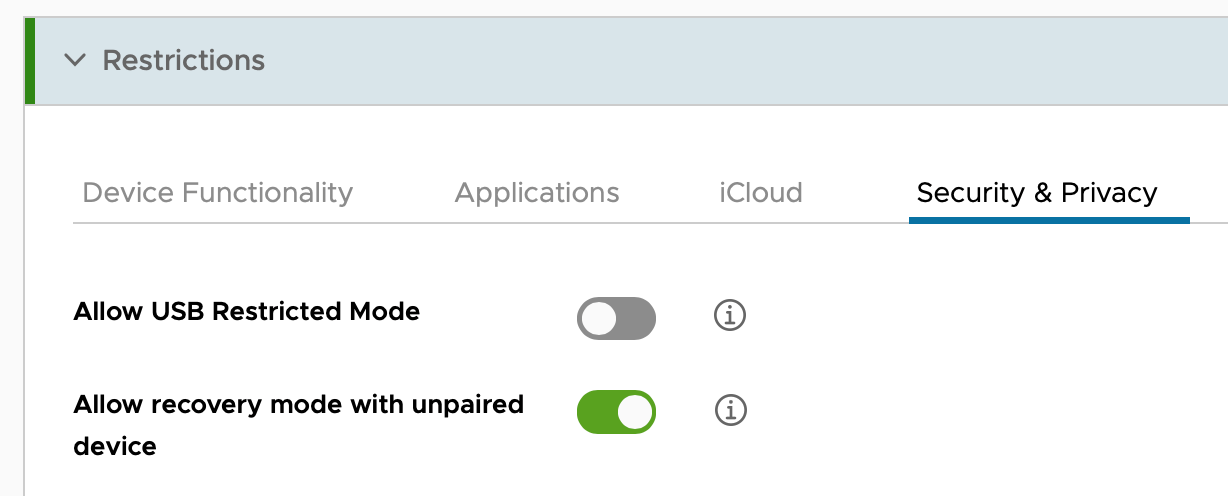Go to the iCloud tab

760,192
